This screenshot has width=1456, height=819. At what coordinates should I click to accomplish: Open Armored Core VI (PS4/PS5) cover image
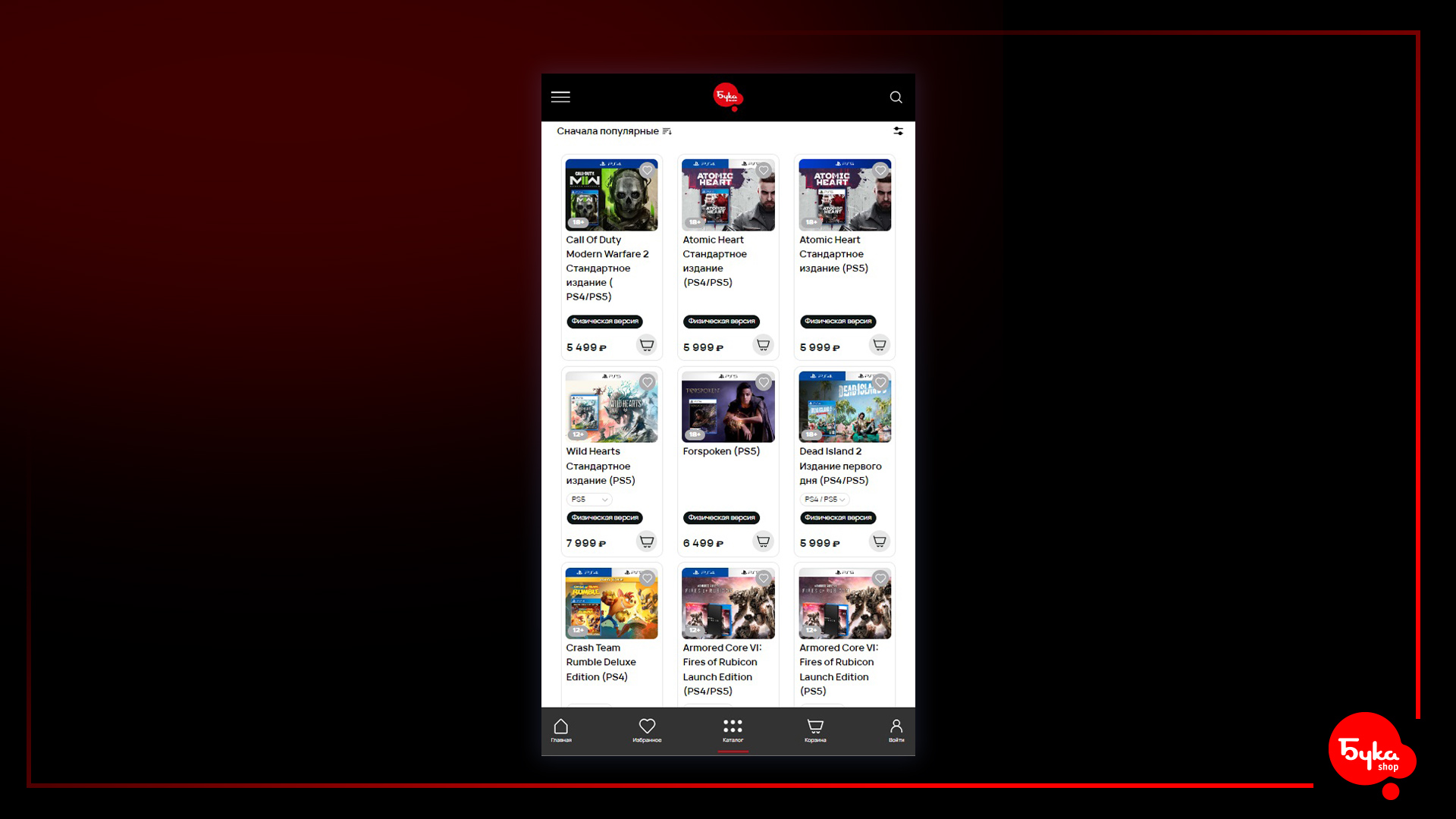[x=728, y=603]
